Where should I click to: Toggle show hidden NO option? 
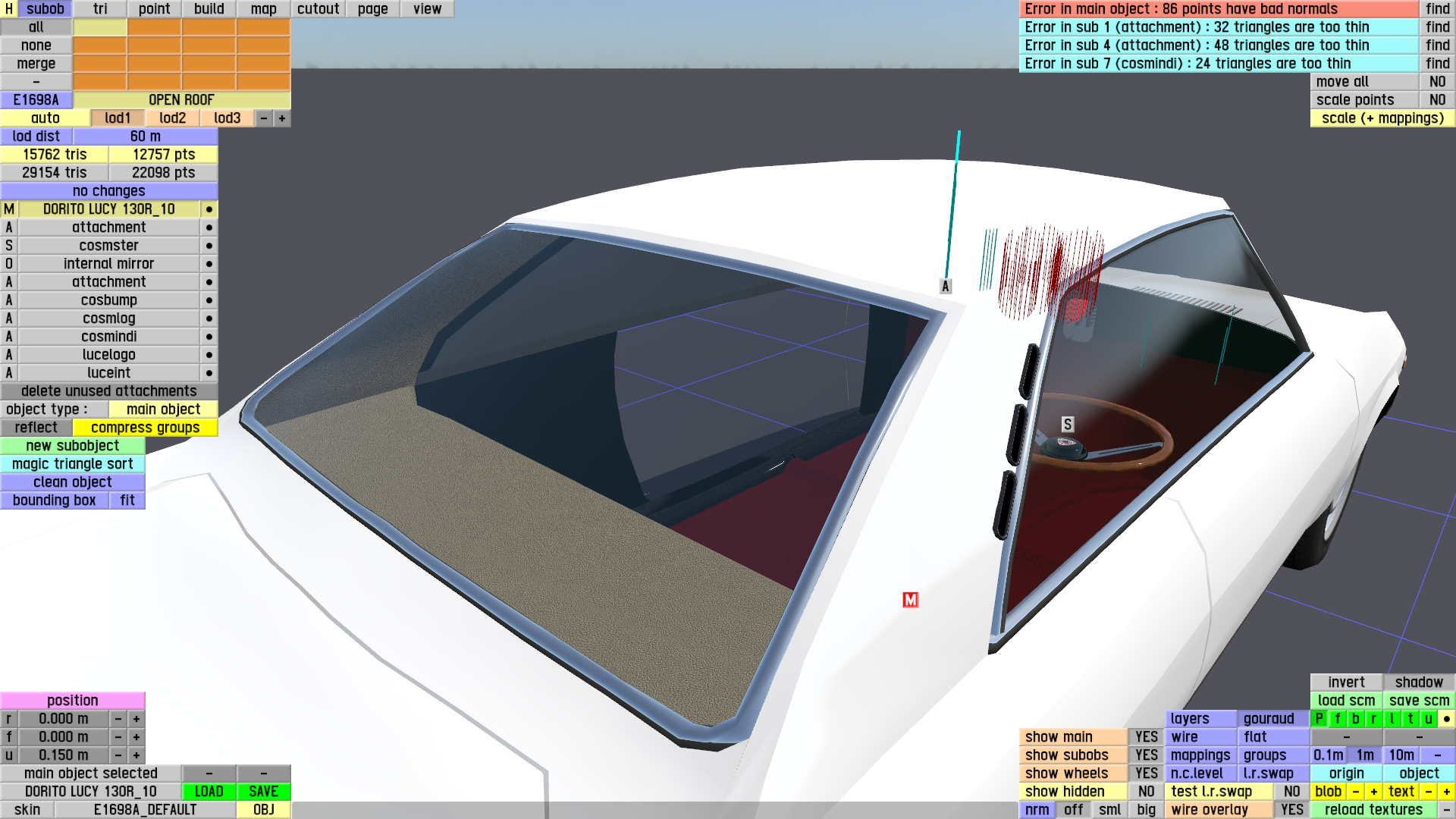[1146, 792]
